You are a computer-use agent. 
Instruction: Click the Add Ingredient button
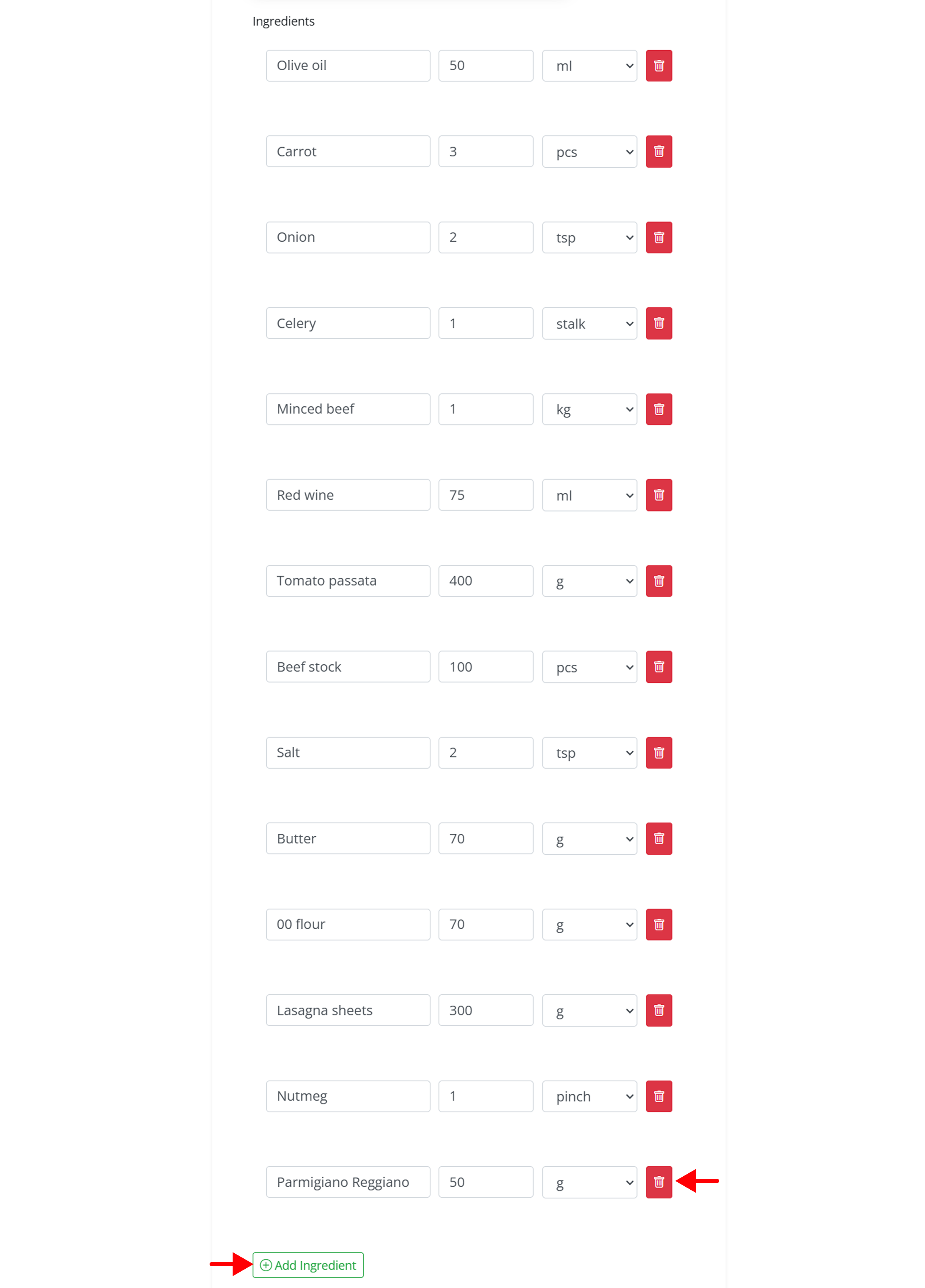pos(308,1265)
